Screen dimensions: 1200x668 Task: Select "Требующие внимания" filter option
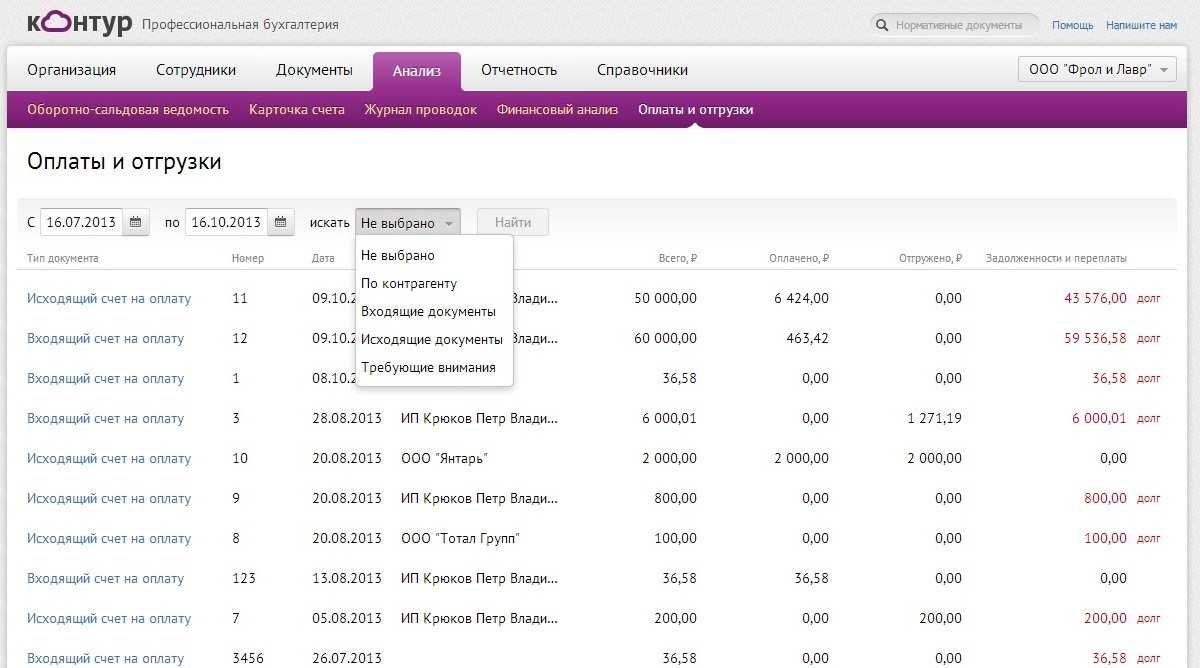coord(428,368)
